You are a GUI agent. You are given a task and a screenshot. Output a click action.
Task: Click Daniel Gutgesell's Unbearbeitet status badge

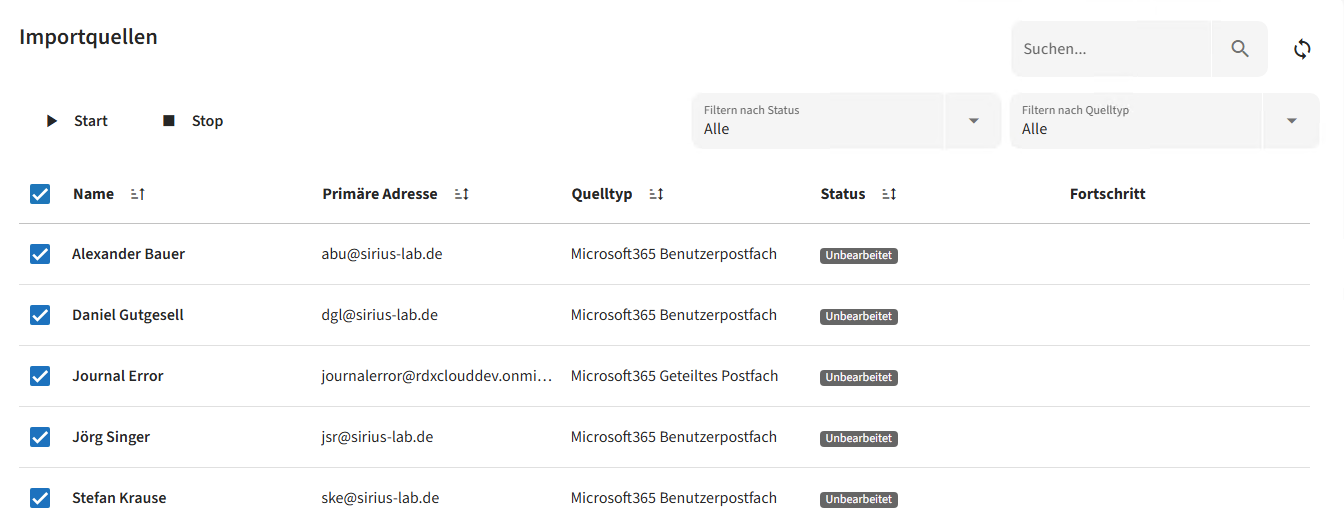pos(859,317)
